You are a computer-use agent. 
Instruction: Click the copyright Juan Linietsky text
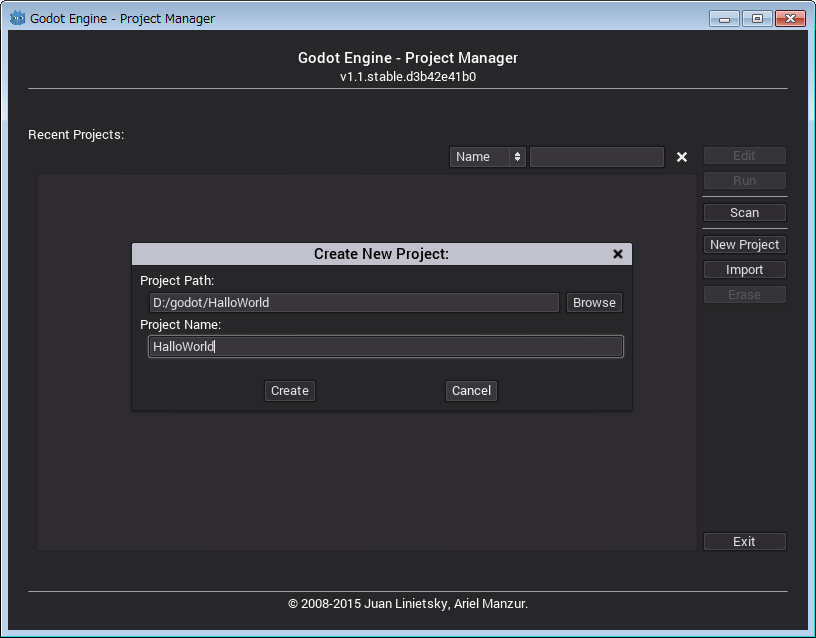(x=408, y=604)
